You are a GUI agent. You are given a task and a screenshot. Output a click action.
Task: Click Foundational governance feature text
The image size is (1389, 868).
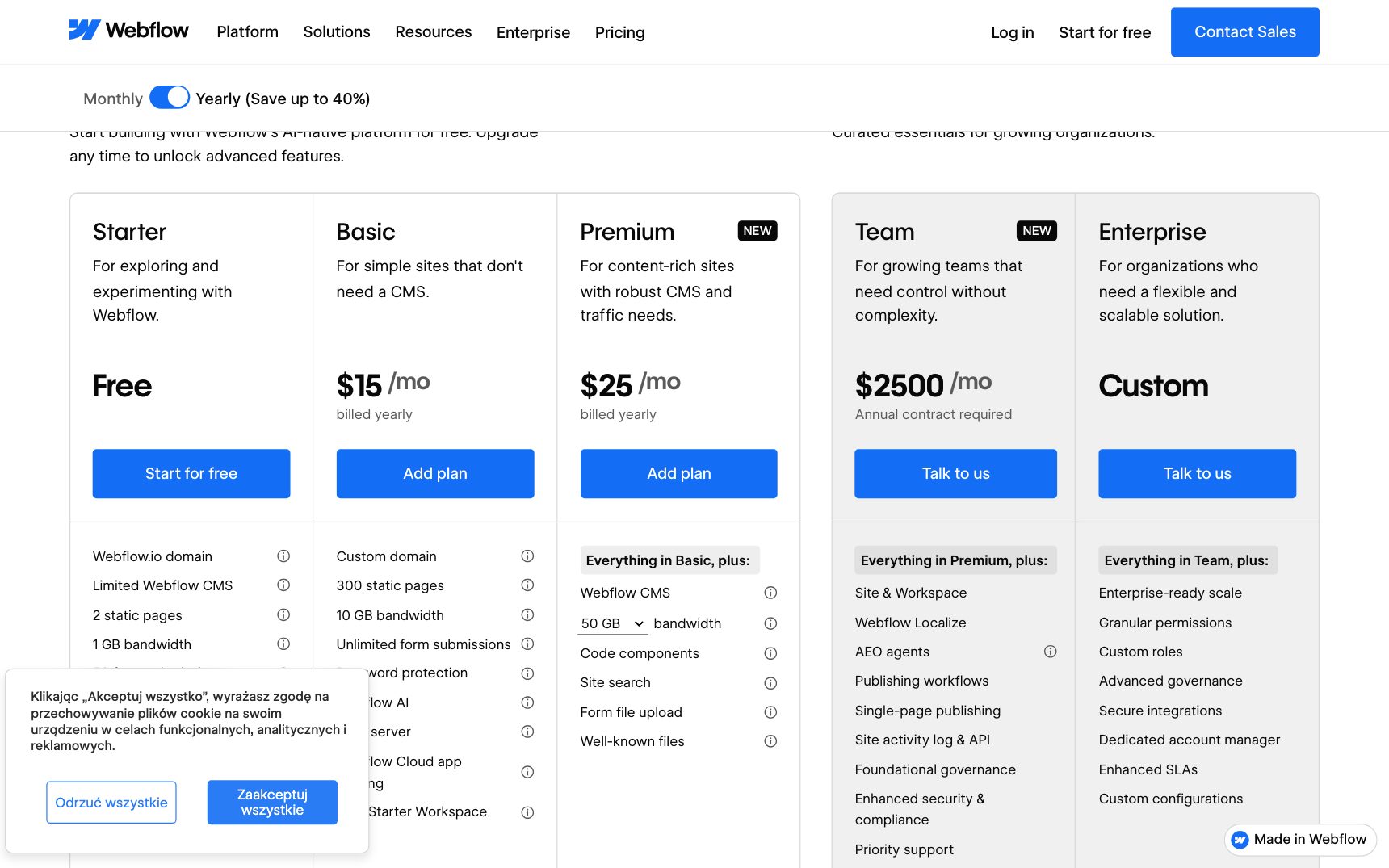click(x=935, y=769)
